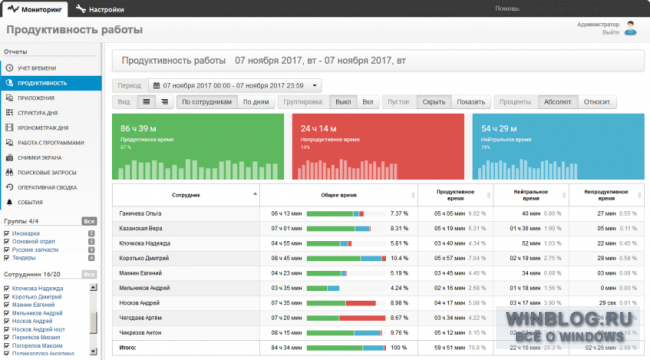Select the Мамин Евгений table row

coord(378,273)
